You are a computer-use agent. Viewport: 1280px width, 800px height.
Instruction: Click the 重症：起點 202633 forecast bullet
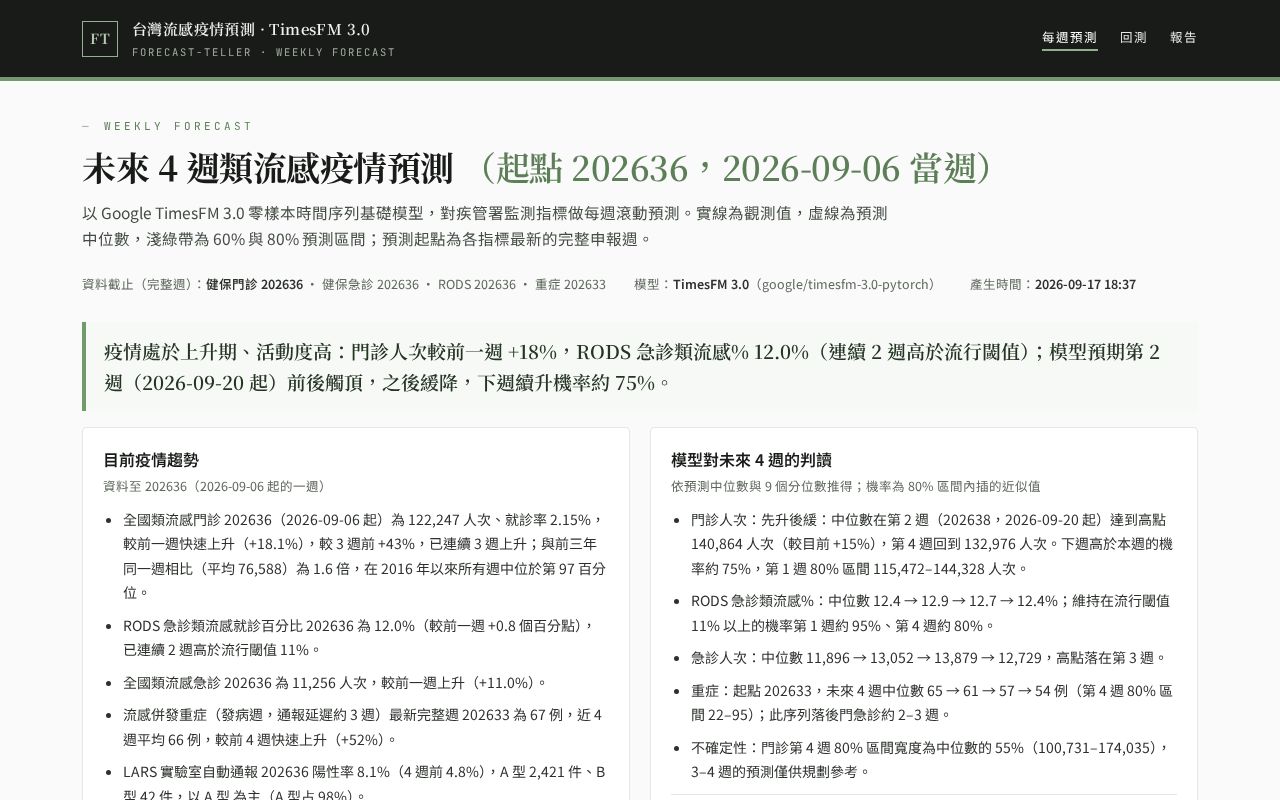tap(933, 703)
